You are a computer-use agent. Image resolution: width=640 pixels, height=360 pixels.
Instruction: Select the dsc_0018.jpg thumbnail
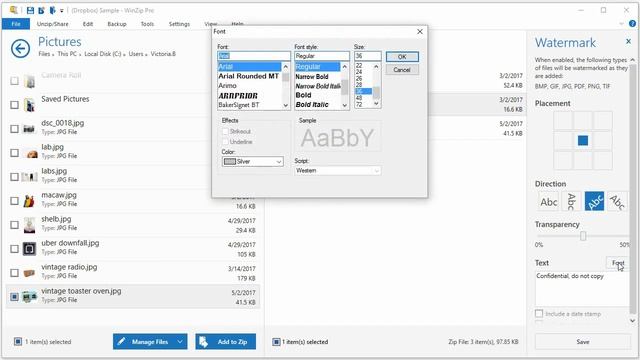click(29, 129)
